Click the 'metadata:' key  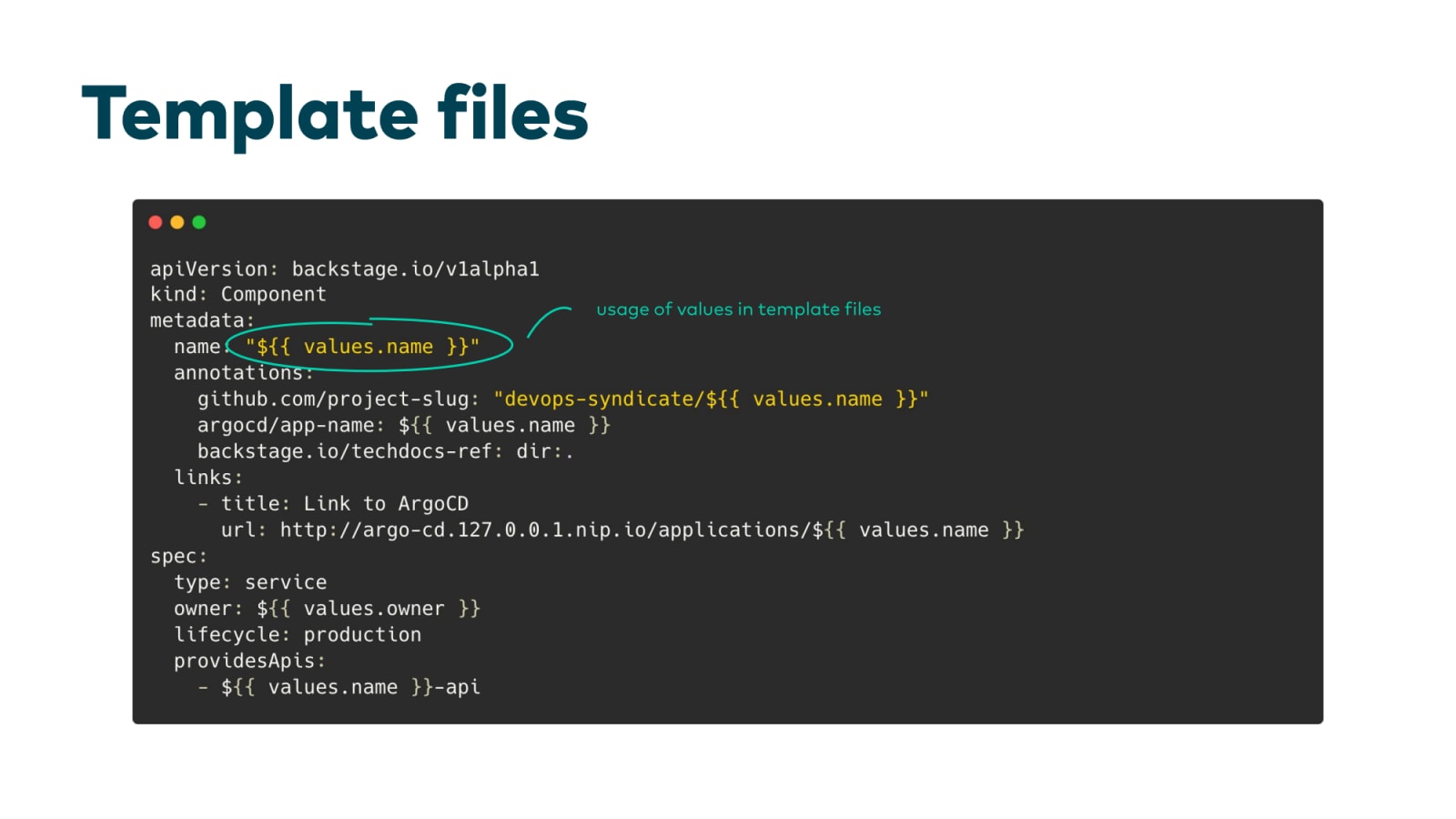coord(202,320)
